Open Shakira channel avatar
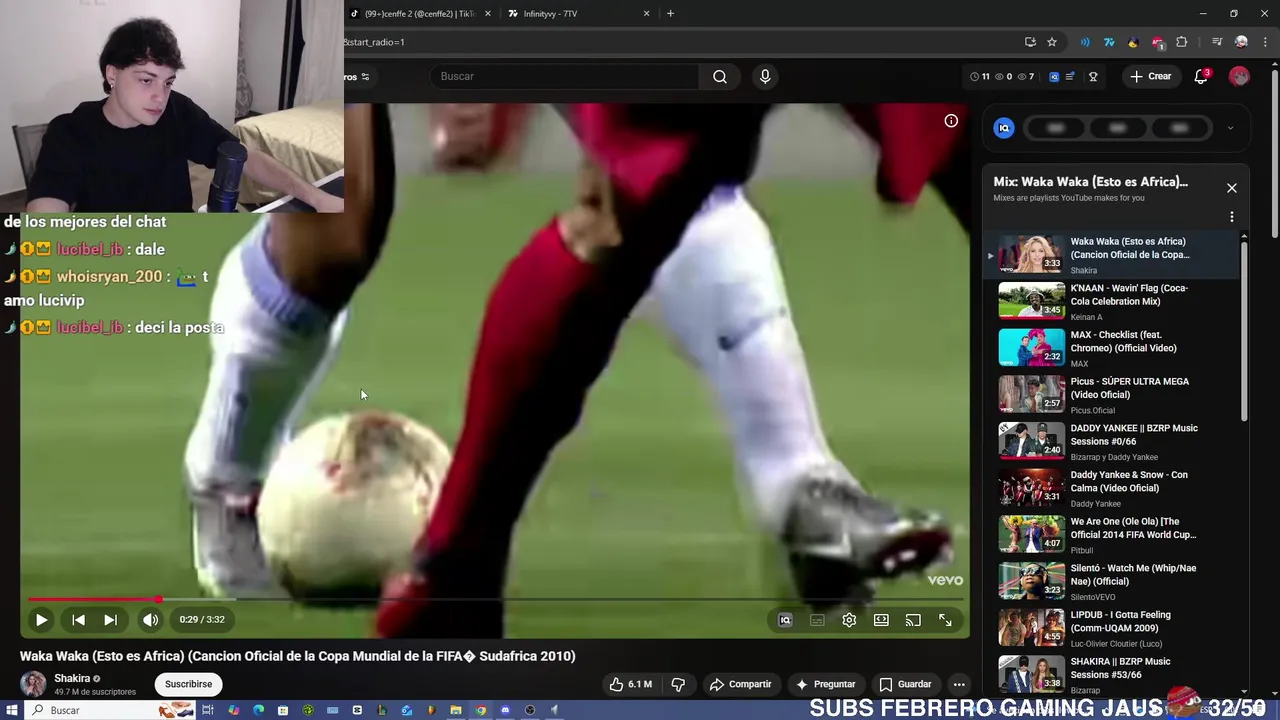 [x=33, y=684]
